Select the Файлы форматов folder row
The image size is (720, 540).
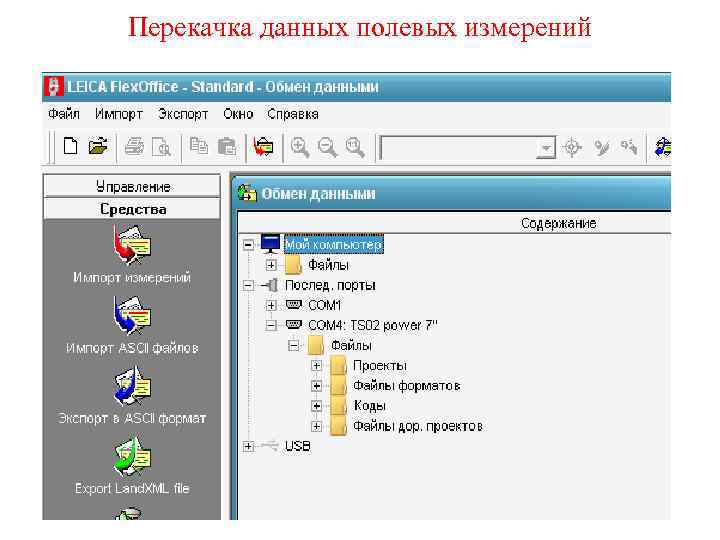(x=406, y=385)
